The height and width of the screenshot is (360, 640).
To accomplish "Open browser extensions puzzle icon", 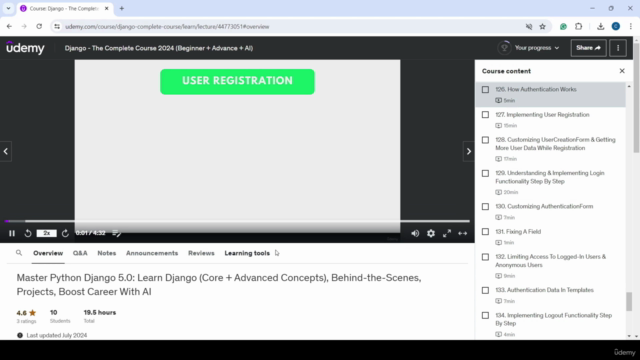I will (578, 27).
